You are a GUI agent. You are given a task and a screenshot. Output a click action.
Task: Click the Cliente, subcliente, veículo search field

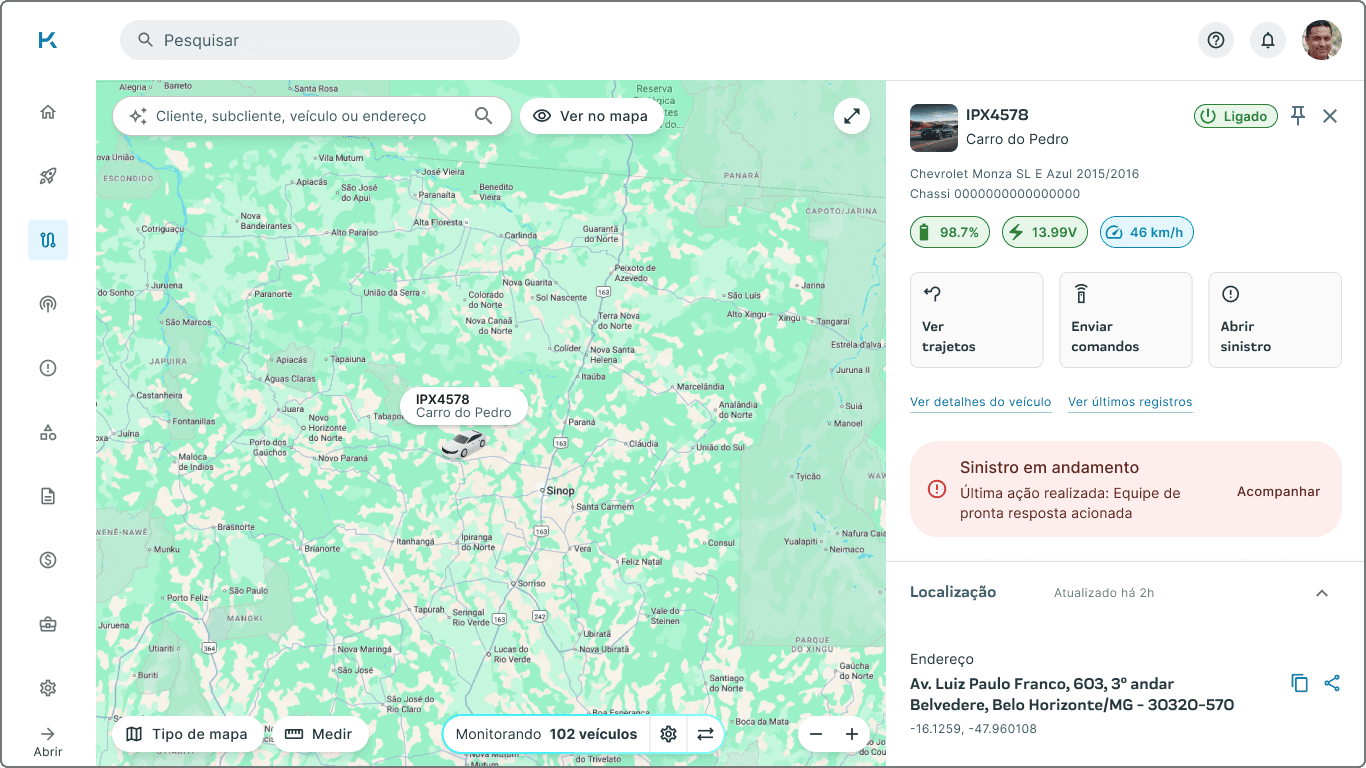coord(312,116)
